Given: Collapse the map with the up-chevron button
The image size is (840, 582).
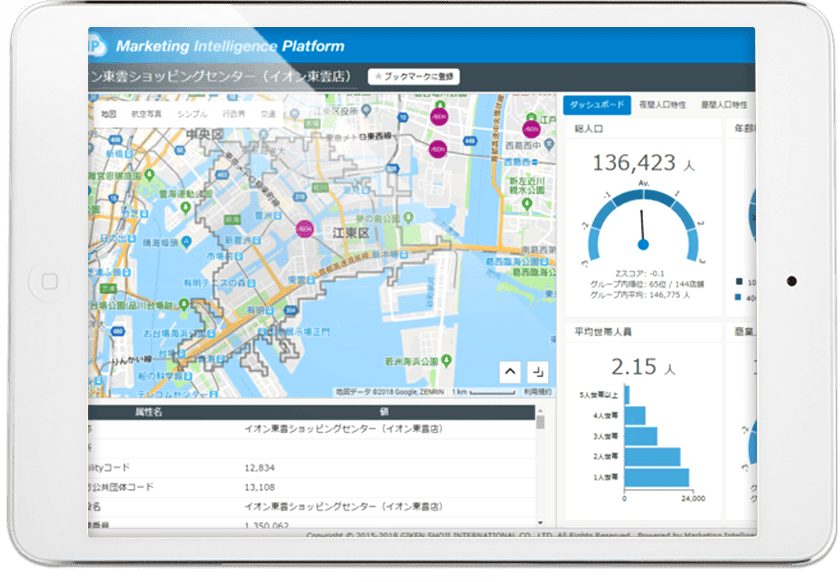Looking at the screenshot, I should click(x=510, y=371).
